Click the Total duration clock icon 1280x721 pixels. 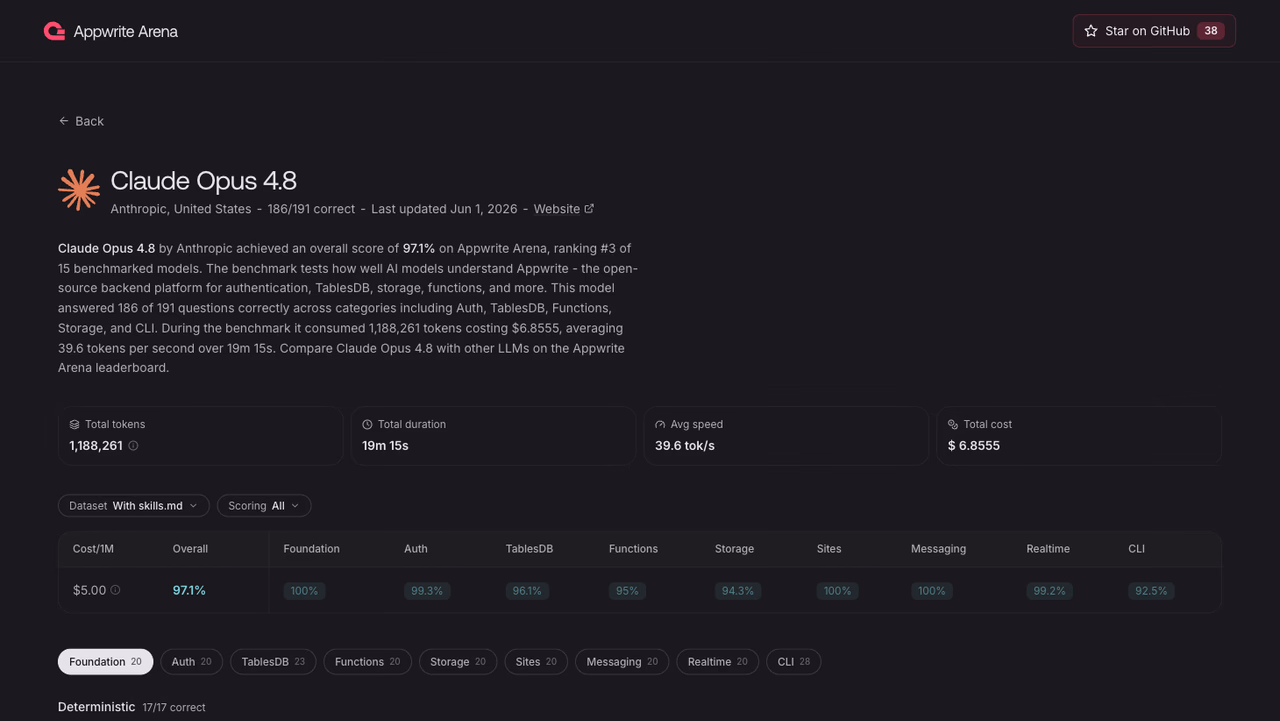tap(367, 424)
